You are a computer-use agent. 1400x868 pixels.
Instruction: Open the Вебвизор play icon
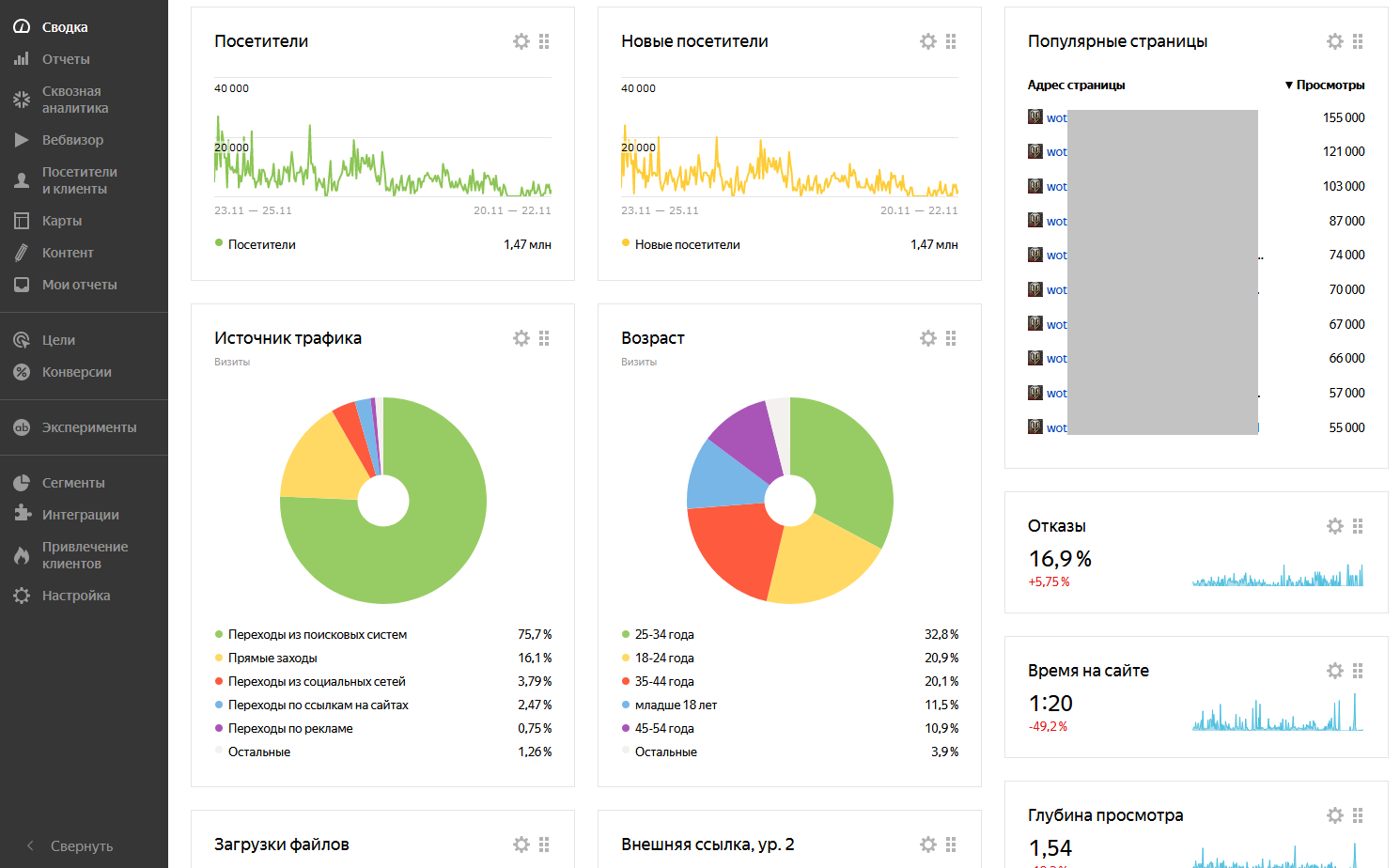coord(22,140)
